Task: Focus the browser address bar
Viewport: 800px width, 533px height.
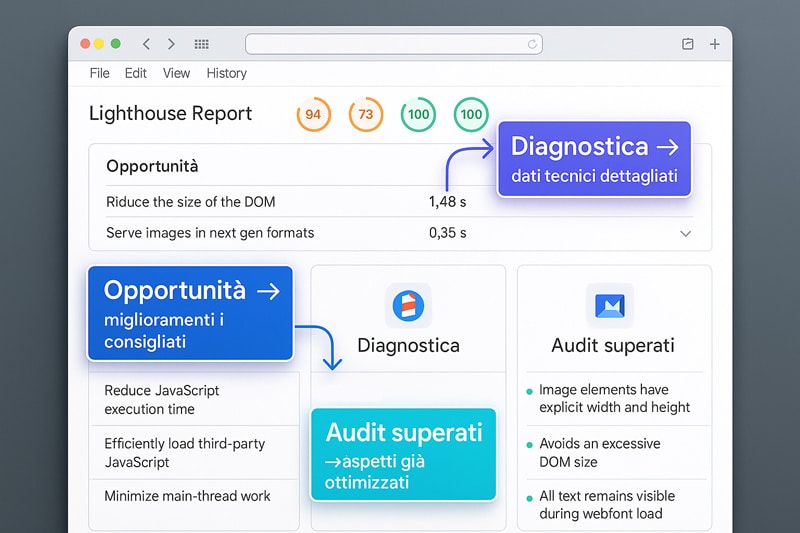Action: 393,44
